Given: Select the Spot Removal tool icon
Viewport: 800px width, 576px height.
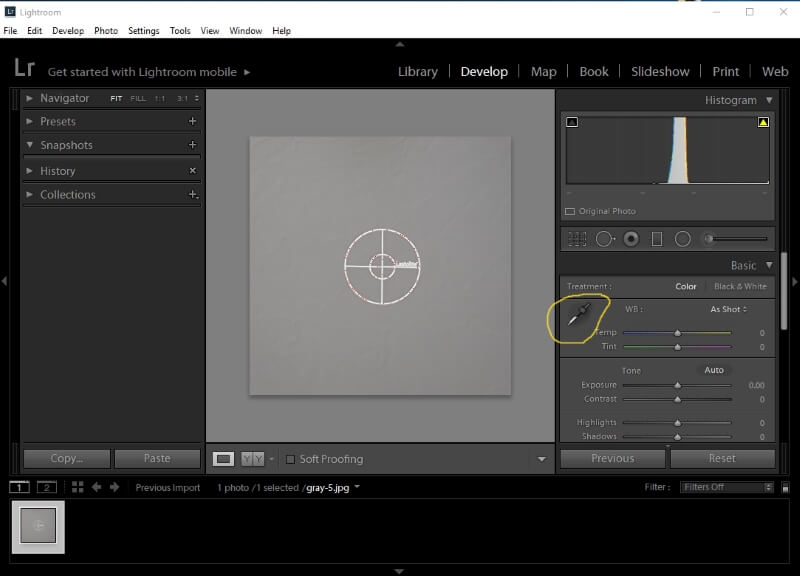Looking at the screenshot, I should (x=605, y=239).
